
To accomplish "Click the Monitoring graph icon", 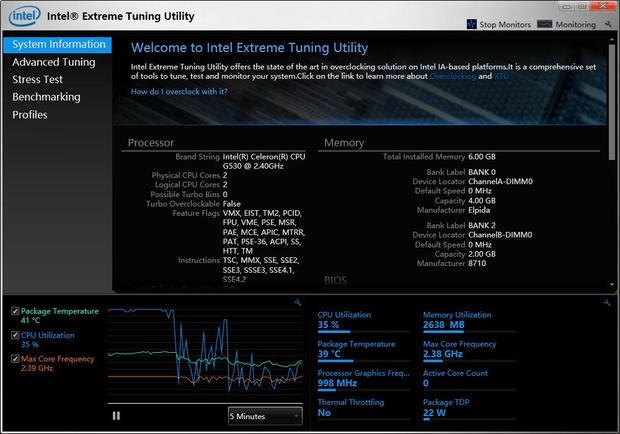I will pos(544,24).
